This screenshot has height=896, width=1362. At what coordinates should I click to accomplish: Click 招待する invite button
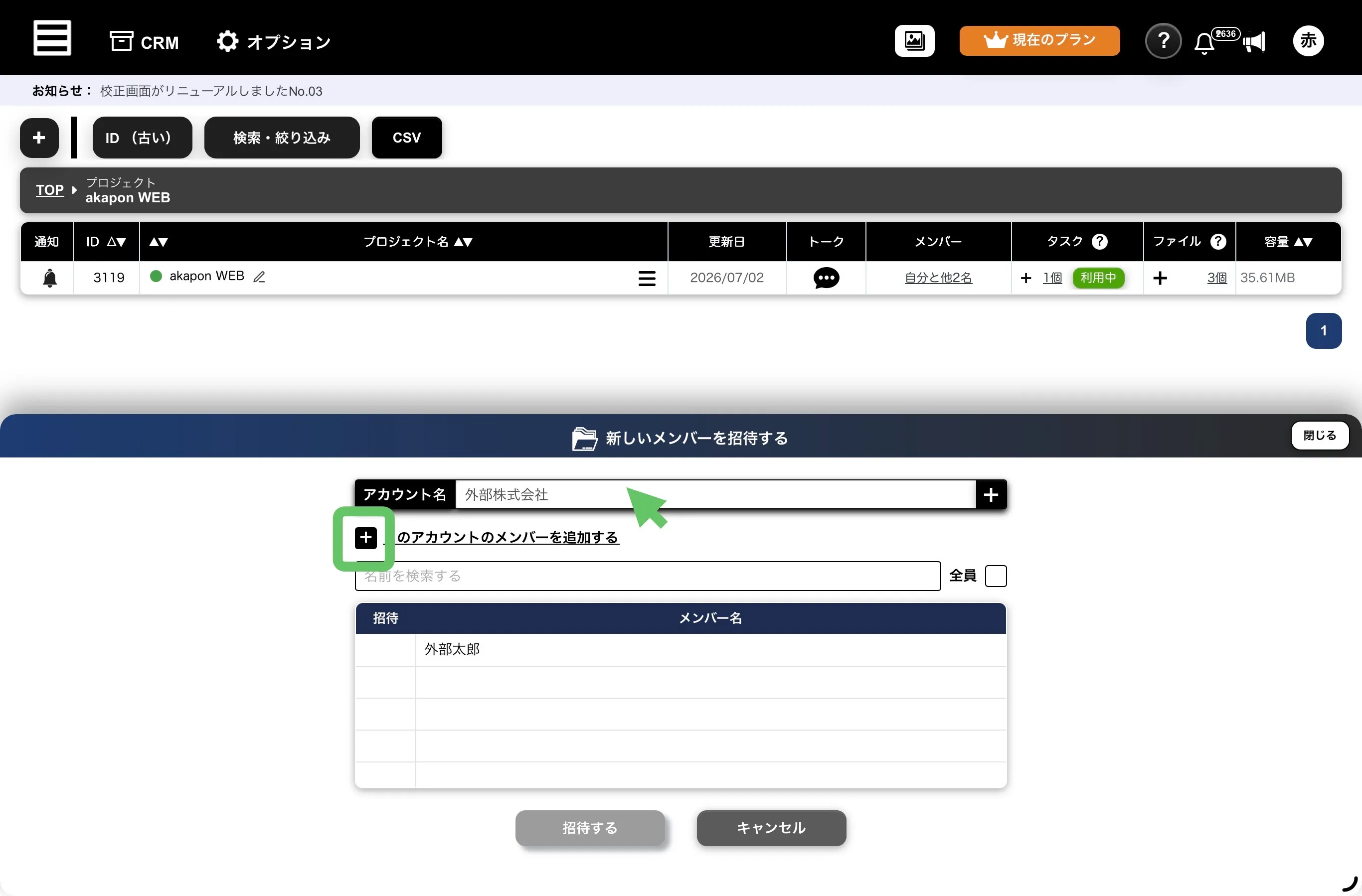pyautogui.click(x=590, y=828)
